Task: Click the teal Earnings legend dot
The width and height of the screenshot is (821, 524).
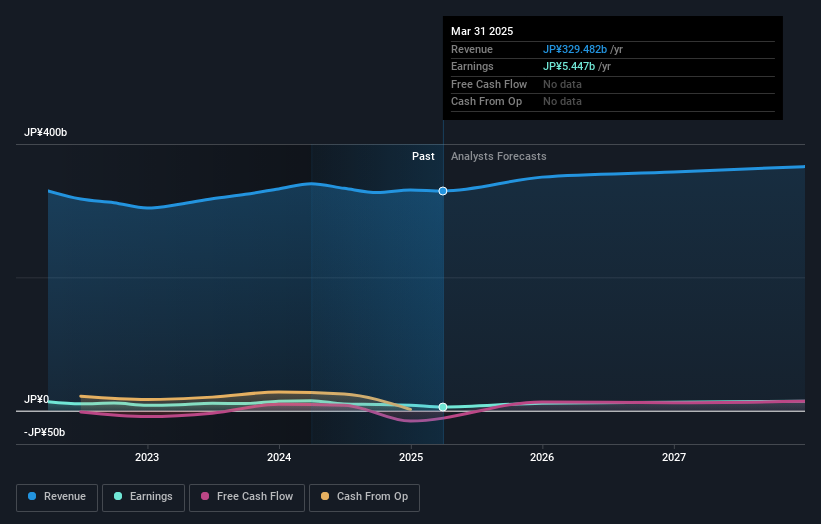Action: click(x=118, y=496)
